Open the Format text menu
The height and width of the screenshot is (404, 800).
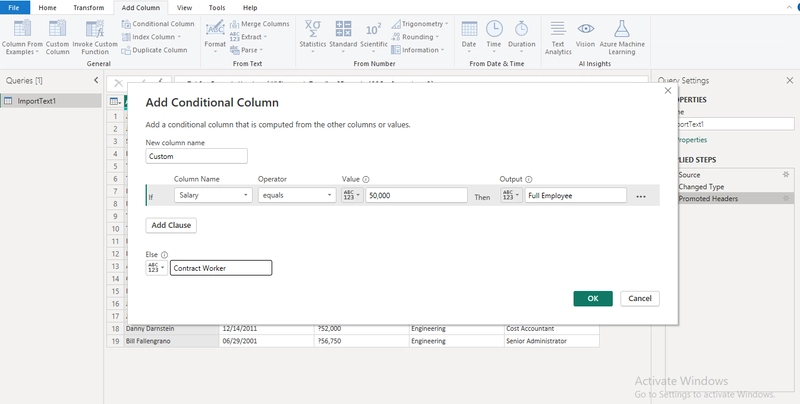[215, 35]
